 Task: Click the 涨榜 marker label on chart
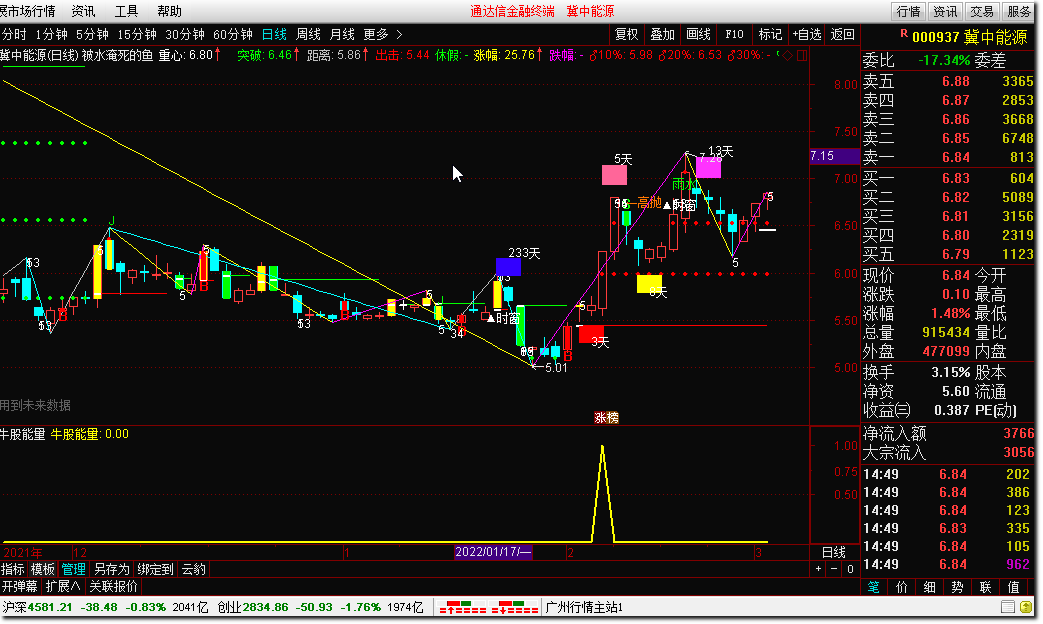pos(606,417)
